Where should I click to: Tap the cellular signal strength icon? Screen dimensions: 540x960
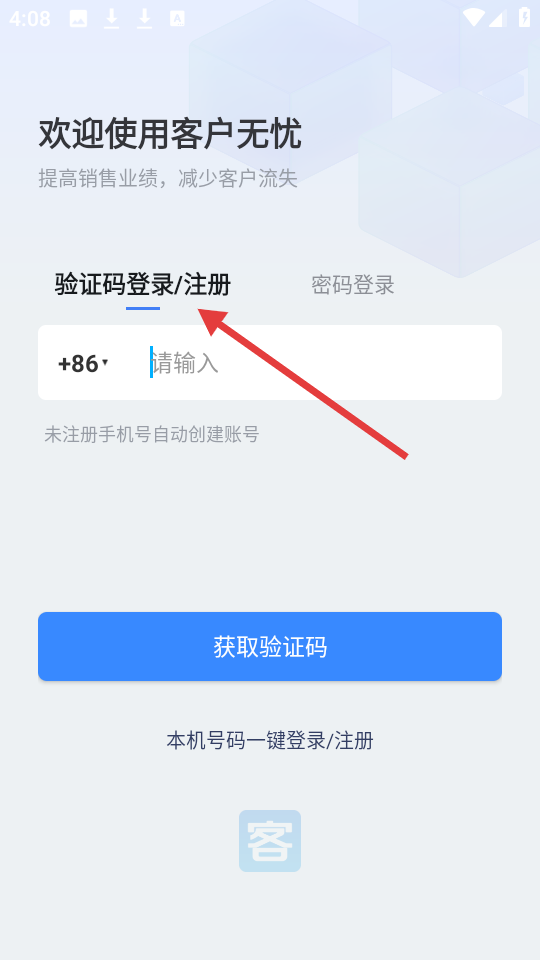click(x=497, y=18)
